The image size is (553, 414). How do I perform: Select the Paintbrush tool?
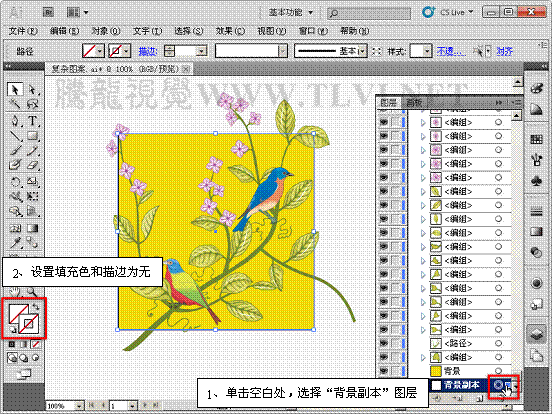pos(15,151)
